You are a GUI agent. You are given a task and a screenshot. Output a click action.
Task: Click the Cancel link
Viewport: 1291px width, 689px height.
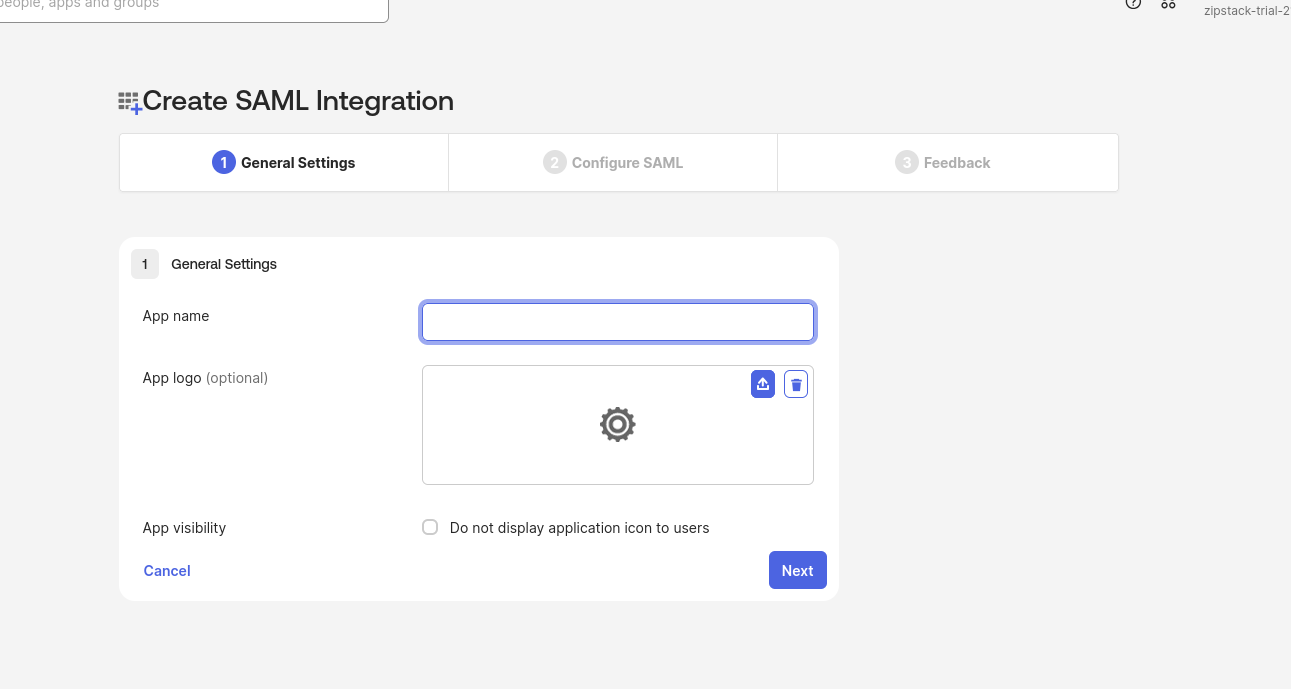(x=166, y=570)
